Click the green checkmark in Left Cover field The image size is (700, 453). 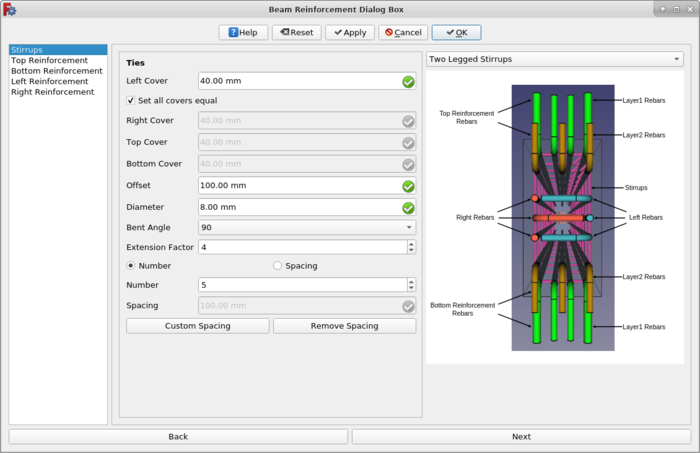coord(408,82)
